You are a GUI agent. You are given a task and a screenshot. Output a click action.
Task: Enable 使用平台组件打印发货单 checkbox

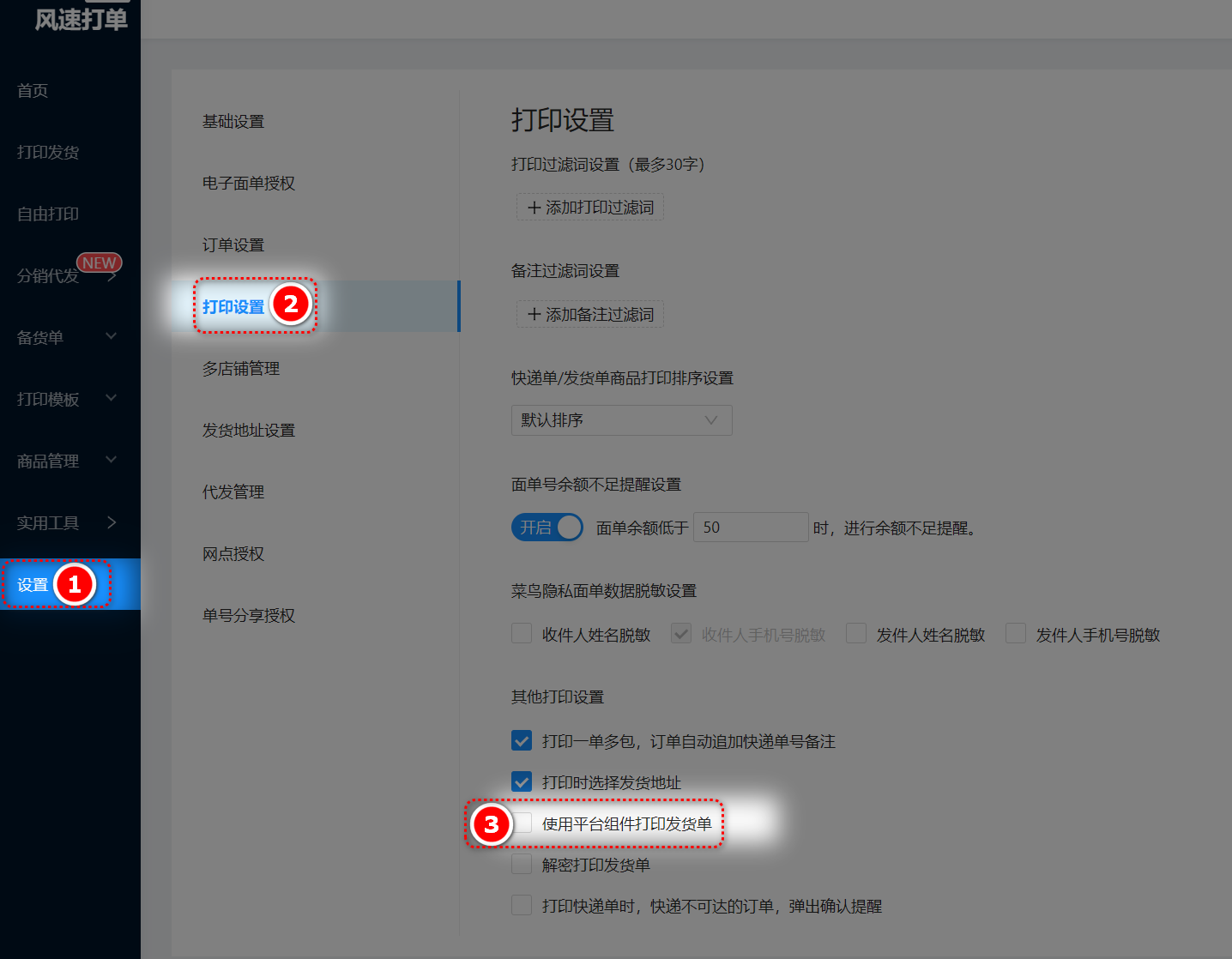[522, 823]
